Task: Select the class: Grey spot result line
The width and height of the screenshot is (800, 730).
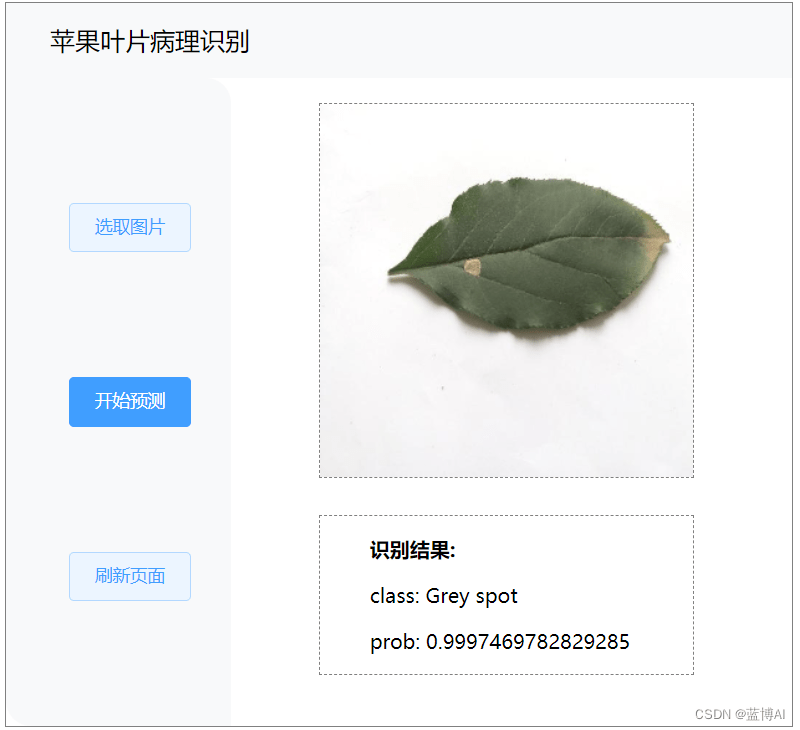Action: tap(443, 596)
